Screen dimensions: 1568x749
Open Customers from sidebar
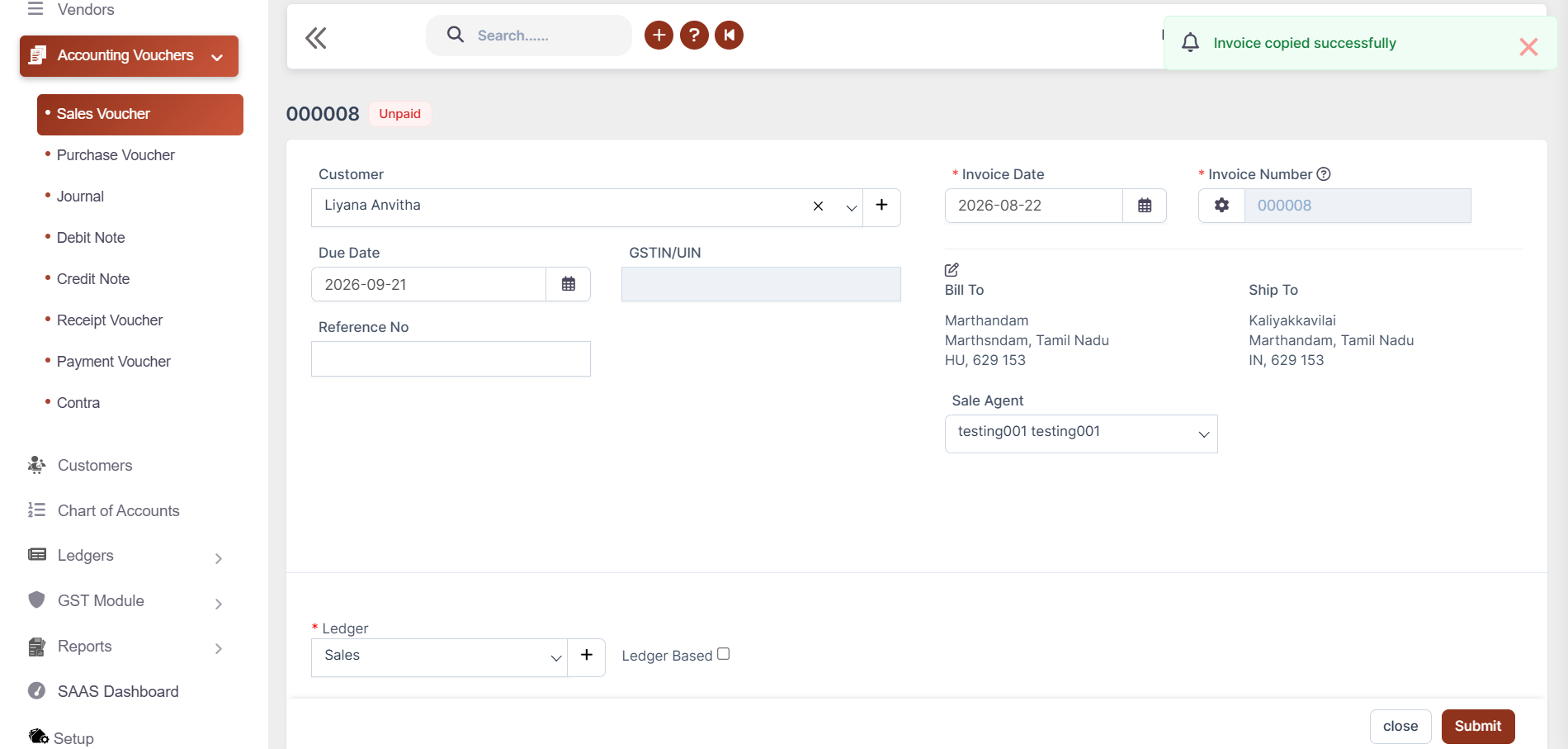point(95,466)
